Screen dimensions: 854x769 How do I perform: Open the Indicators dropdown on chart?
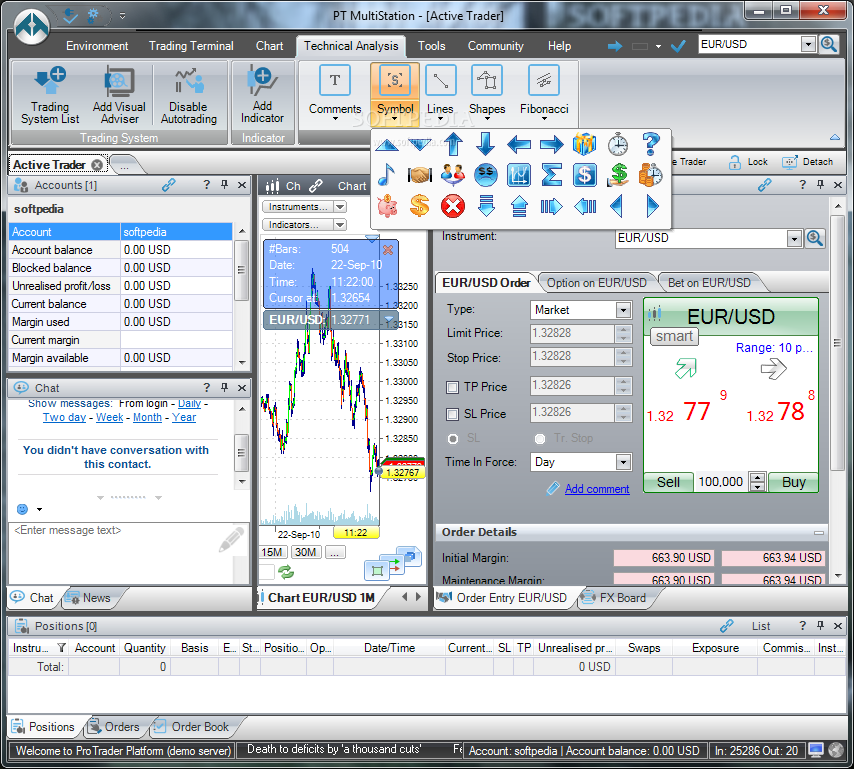[340, 225]
